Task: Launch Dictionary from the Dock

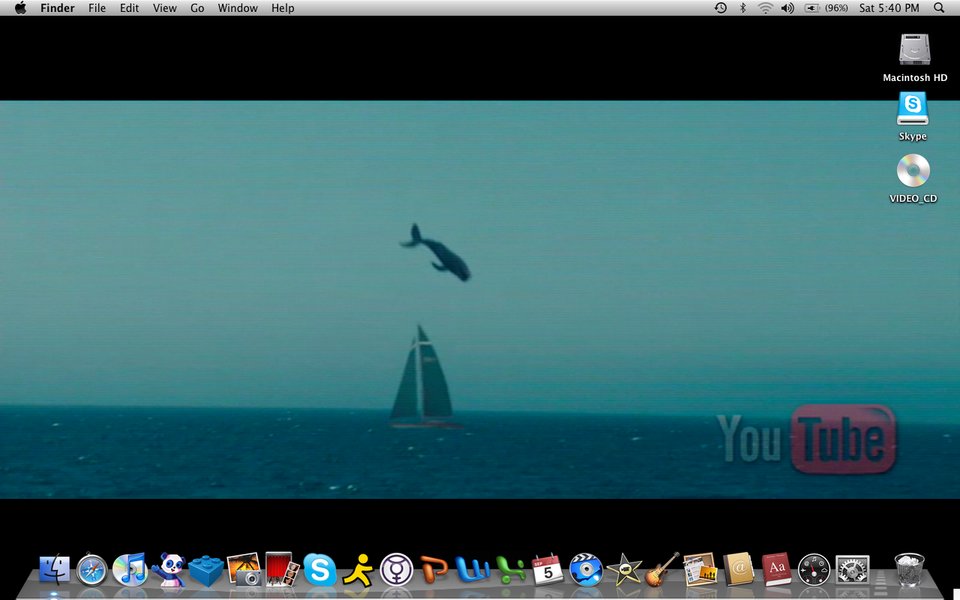Action: click(x=776, y=570)
